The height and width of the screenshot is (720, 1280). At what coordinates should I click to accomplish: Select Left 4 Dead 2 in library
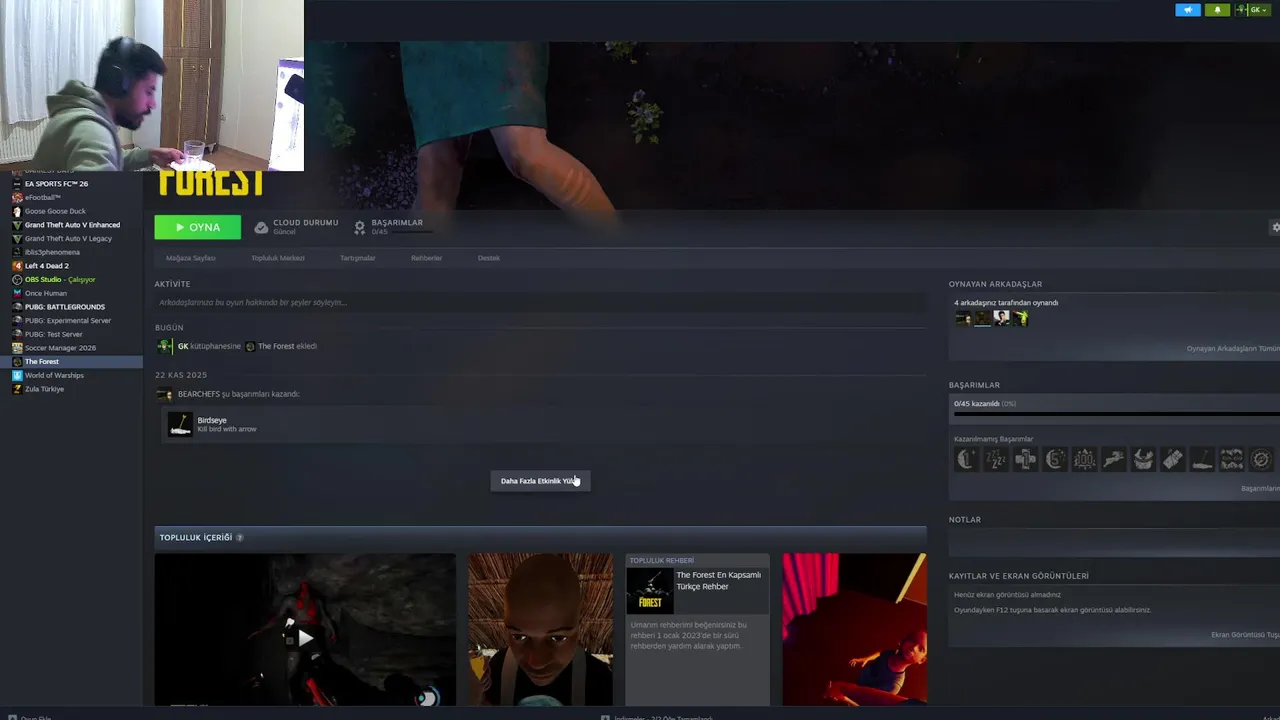point(47,266)
